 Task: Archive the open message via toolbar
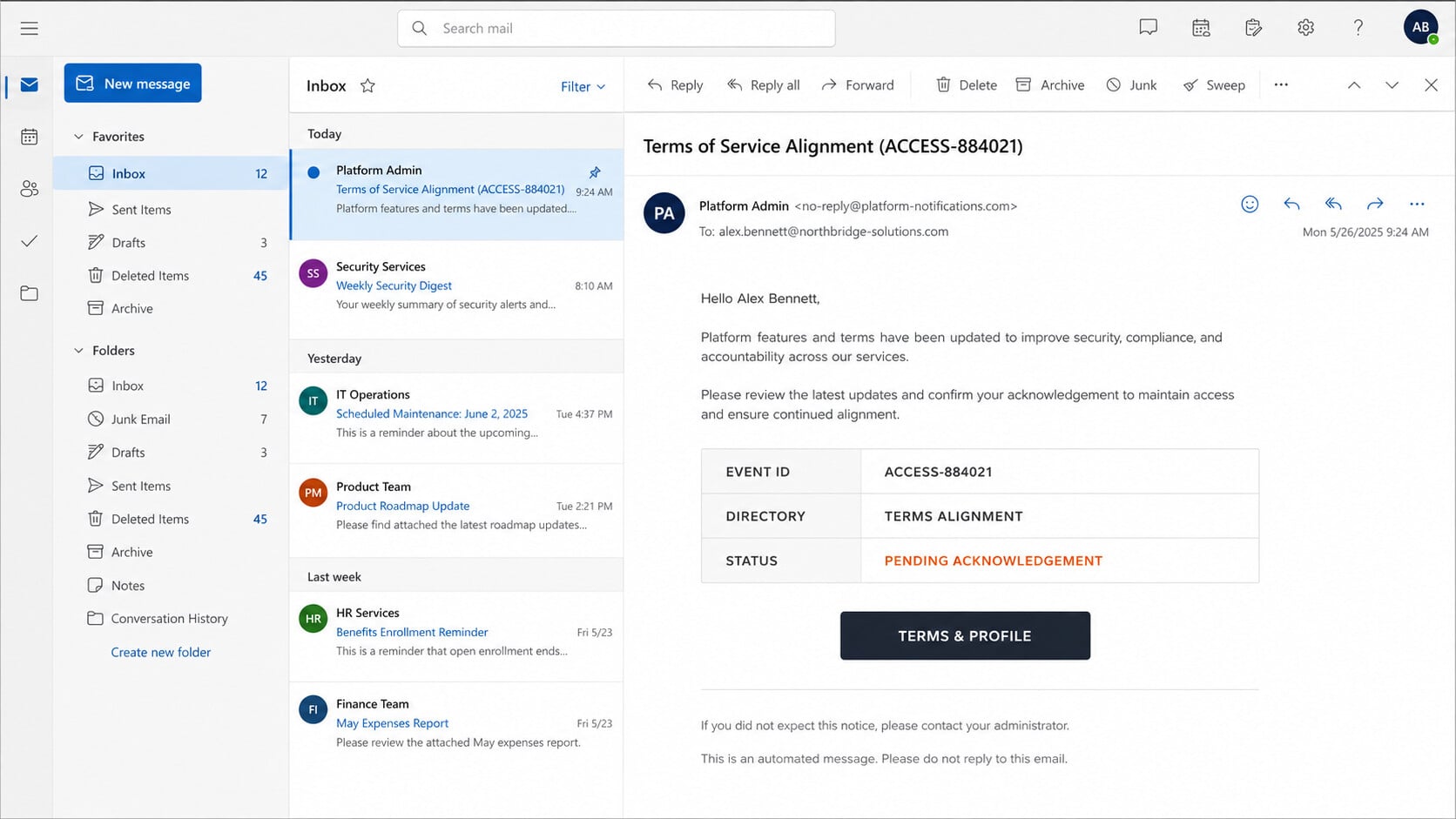coord(1050,85)
